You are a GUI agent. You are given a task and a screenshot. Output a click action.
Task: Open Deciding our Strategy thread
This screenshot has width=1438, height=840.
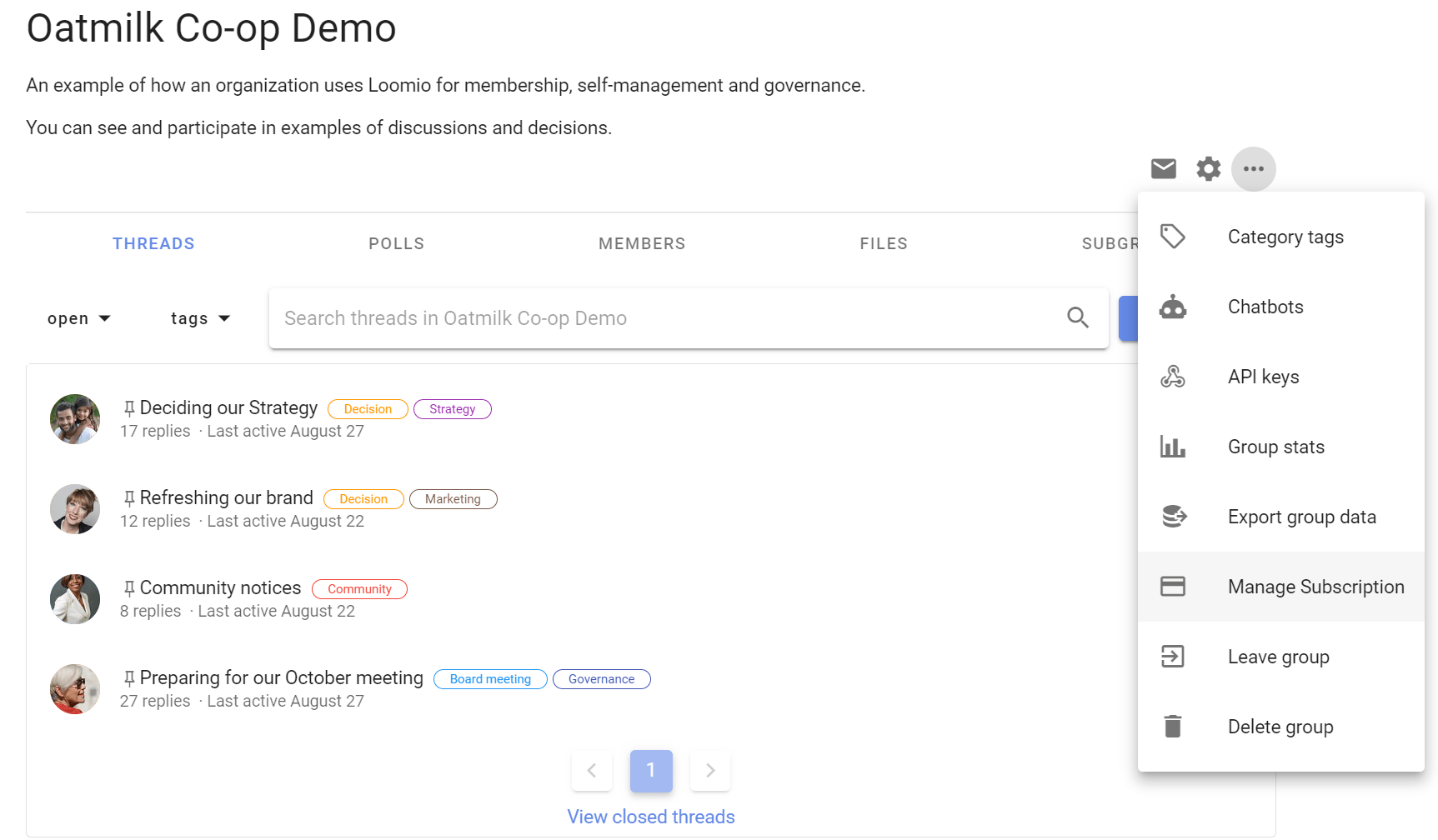(x=228, y=407)
